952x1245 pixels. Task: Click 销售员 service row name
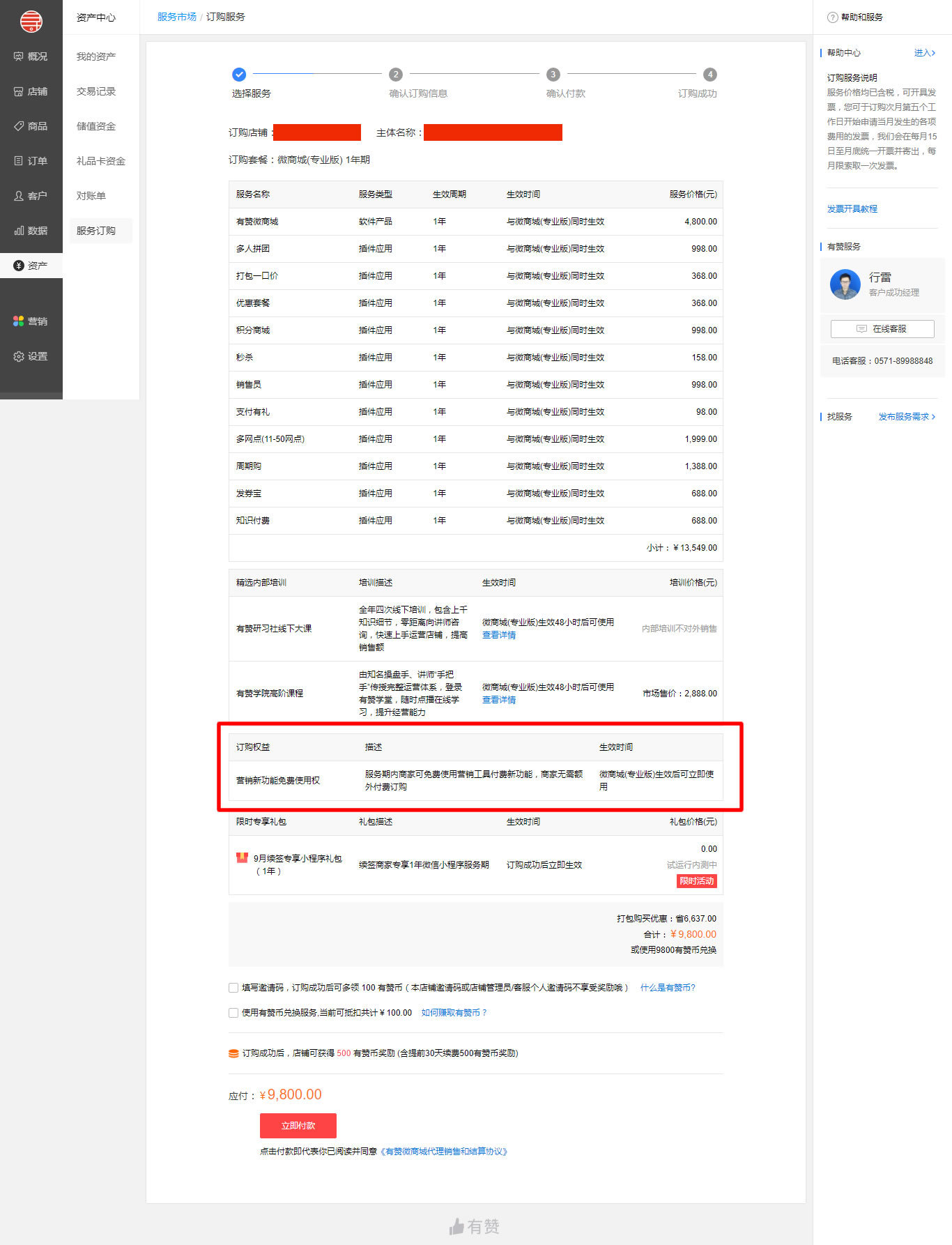click(x=249, y=385)
